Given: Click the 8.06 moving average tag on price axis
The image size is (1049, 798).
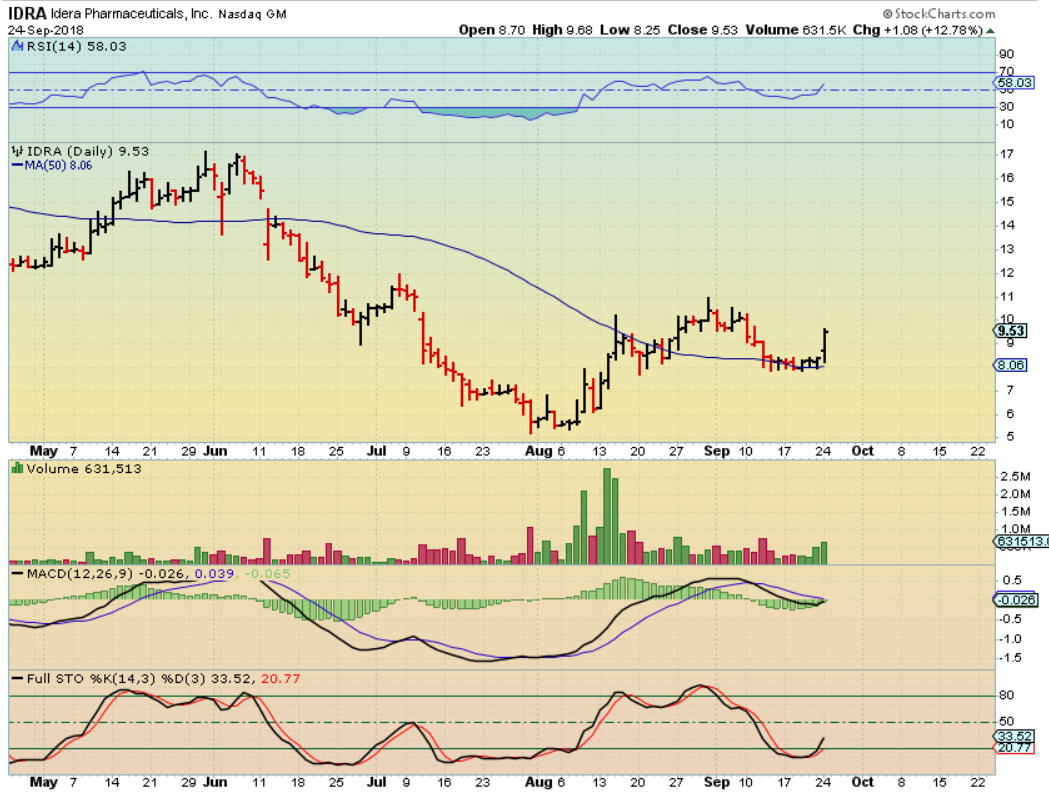Looking at the screenshot, I should click(x=1010, y=365).
